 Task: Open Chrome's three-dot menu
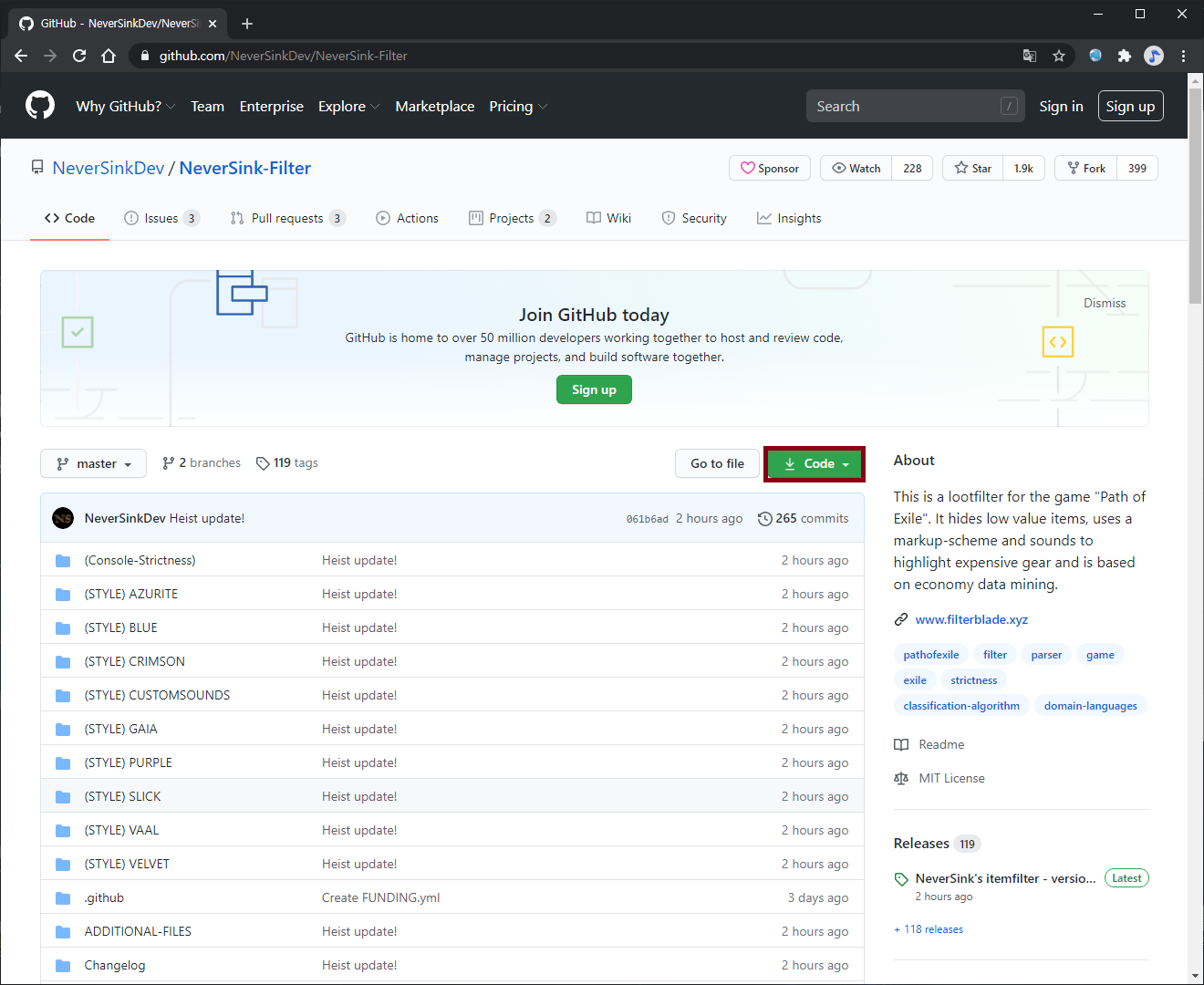(x=1183, y=56)
